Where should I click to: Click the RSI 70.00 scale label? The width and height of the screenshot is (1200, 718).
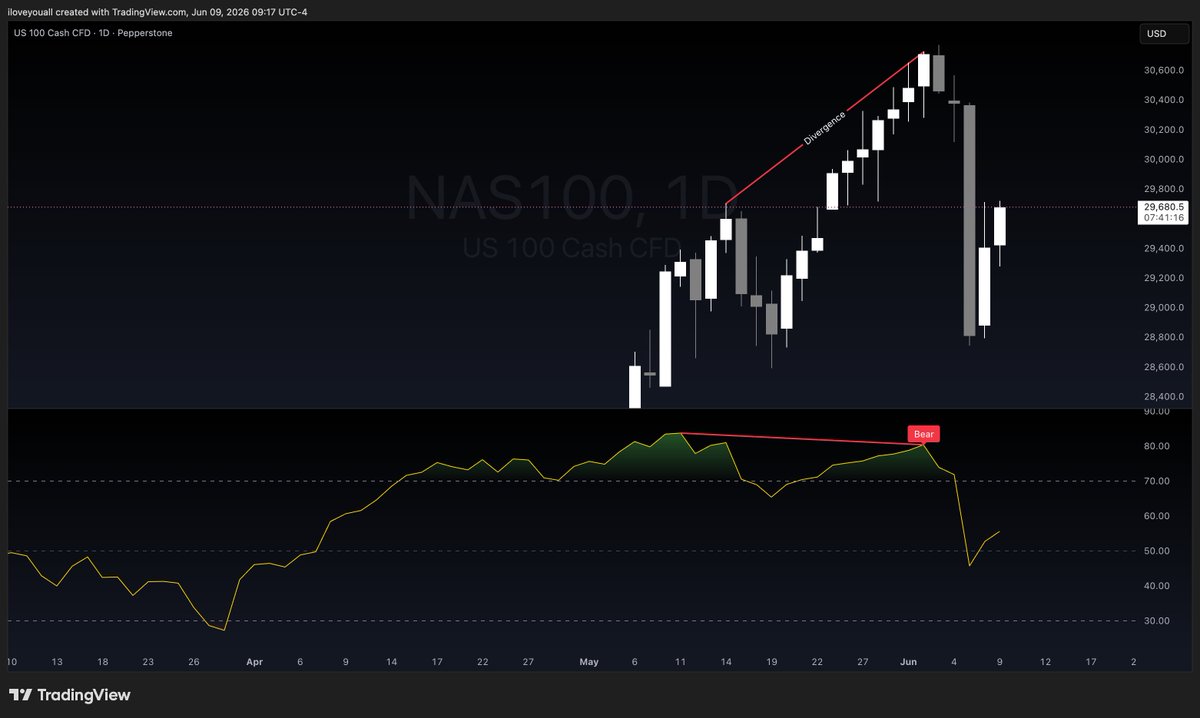click(x=1157, y=481)
